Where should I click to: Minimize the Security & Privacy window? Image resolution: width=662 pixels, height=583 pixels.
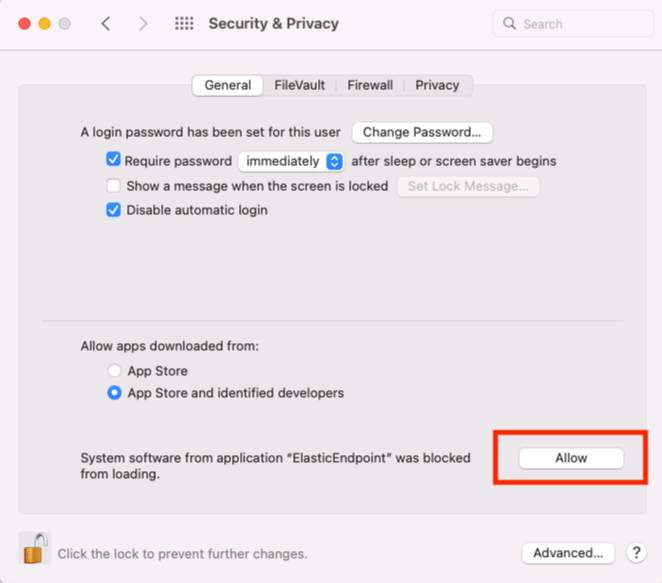click(x=44, y=23)
